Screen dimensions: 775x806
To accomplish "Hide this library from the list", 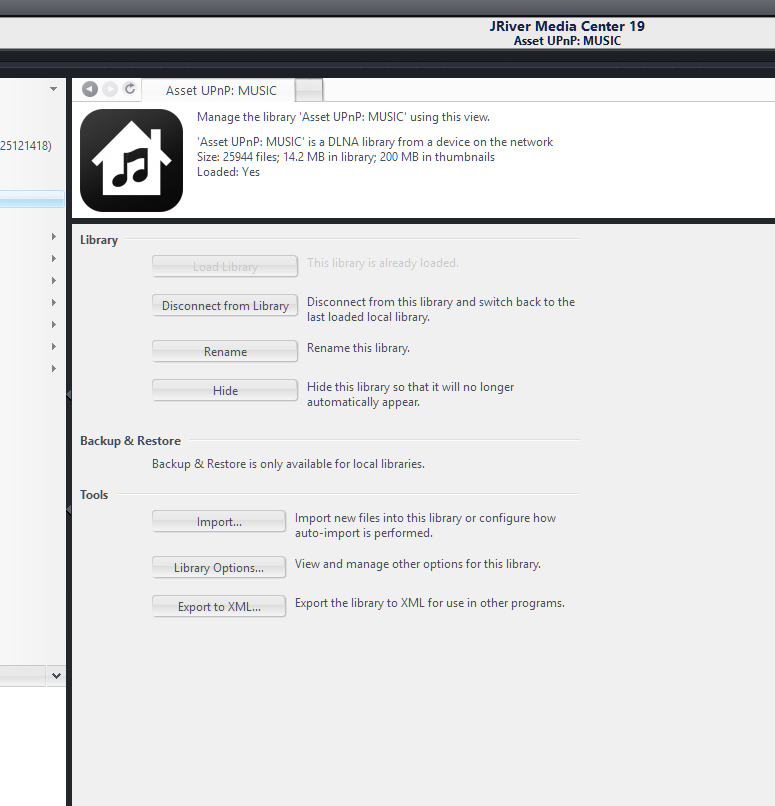I will tap(225, 391).
